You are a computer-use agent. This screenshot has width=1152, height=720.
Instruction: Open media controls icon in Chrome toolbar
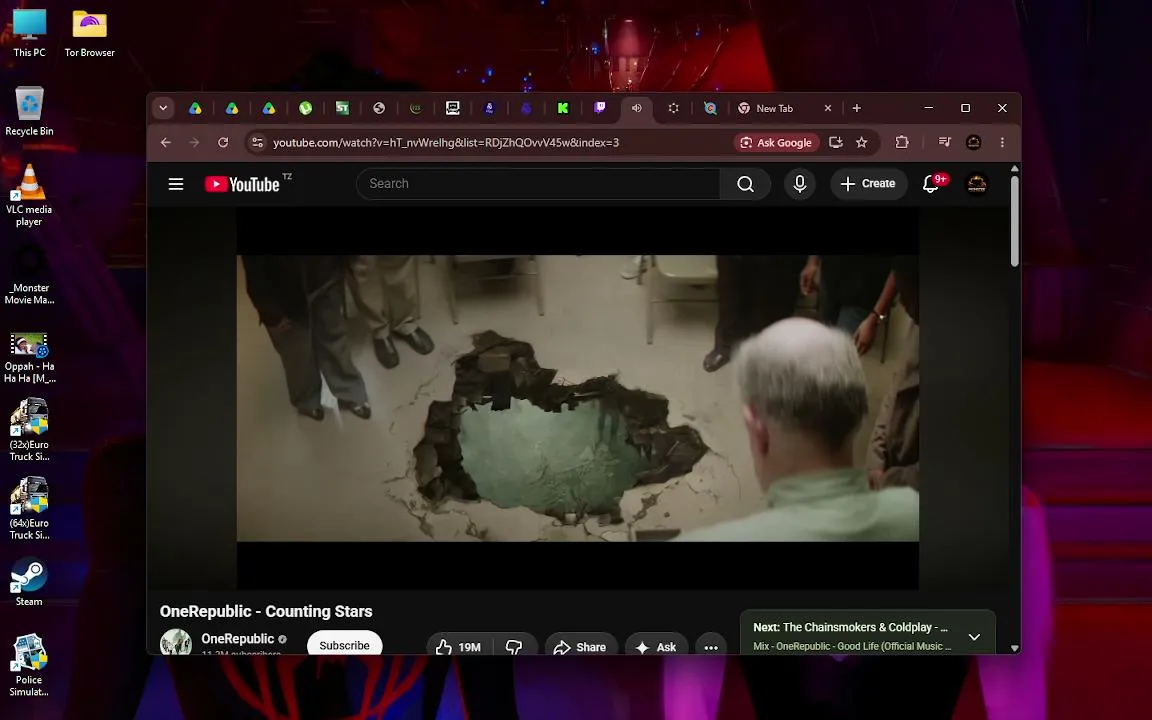tap(945, 143)
